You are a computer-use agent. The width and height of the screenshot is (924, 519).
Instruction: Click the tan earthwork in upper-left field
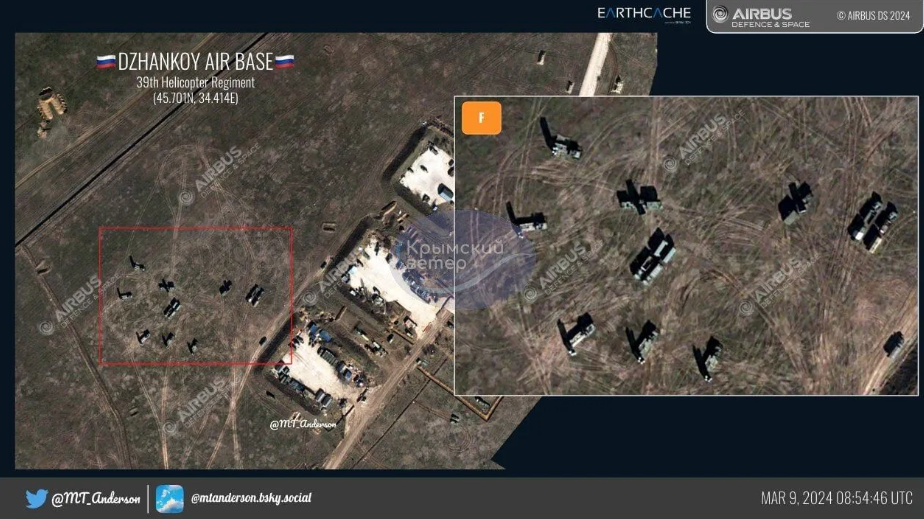click(x=50, y=110)
